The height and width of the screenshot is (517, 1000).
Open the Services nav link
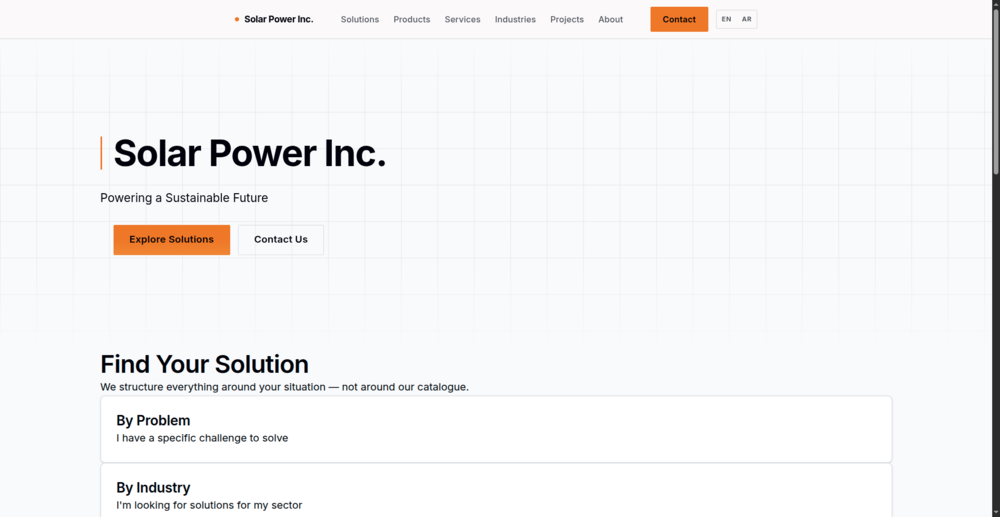click(x=462, y=19)
